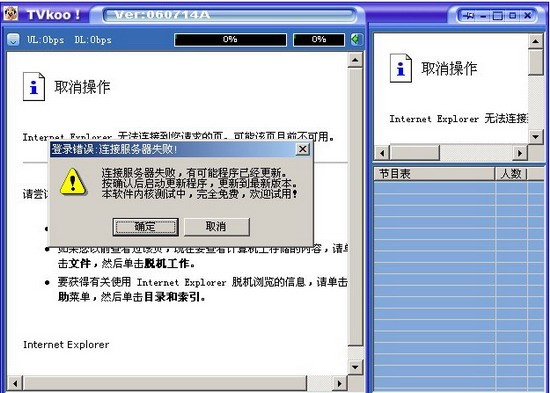Click right top pane vertical scrollbar thumb
550x393 pixels.
click(x=535, y=62)
